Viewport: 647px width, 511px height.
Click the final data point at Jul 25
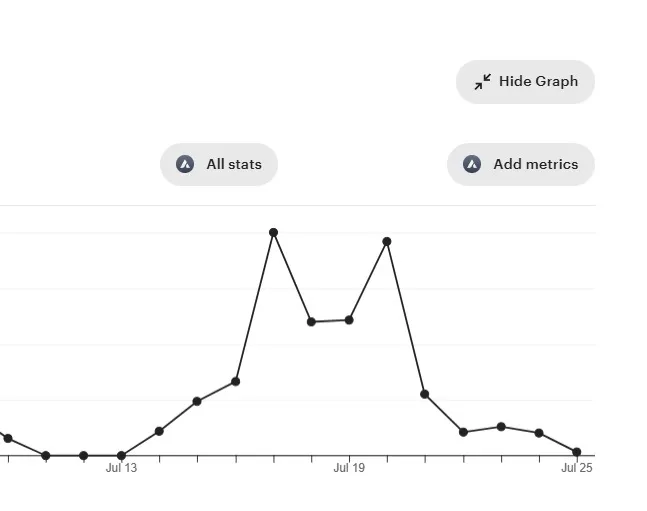coord(577,452)
